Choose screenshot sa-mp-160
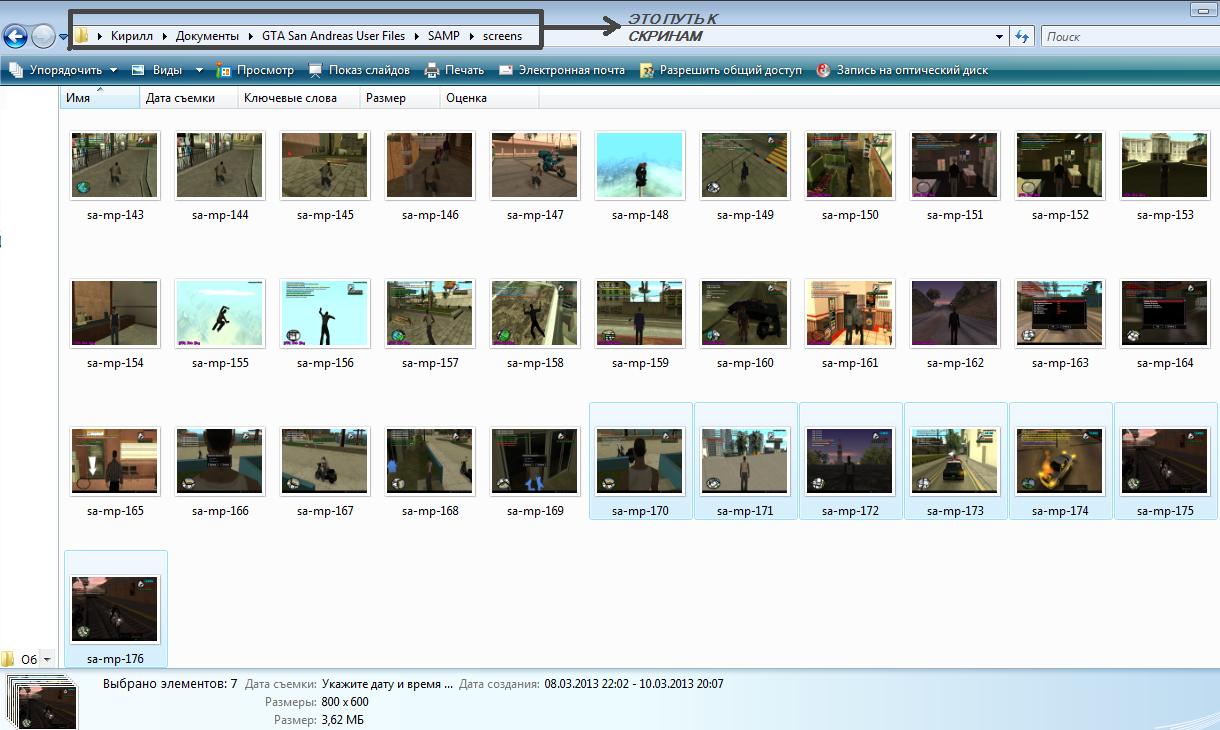Screen dimensions: 1220x730 pos(745,313)
